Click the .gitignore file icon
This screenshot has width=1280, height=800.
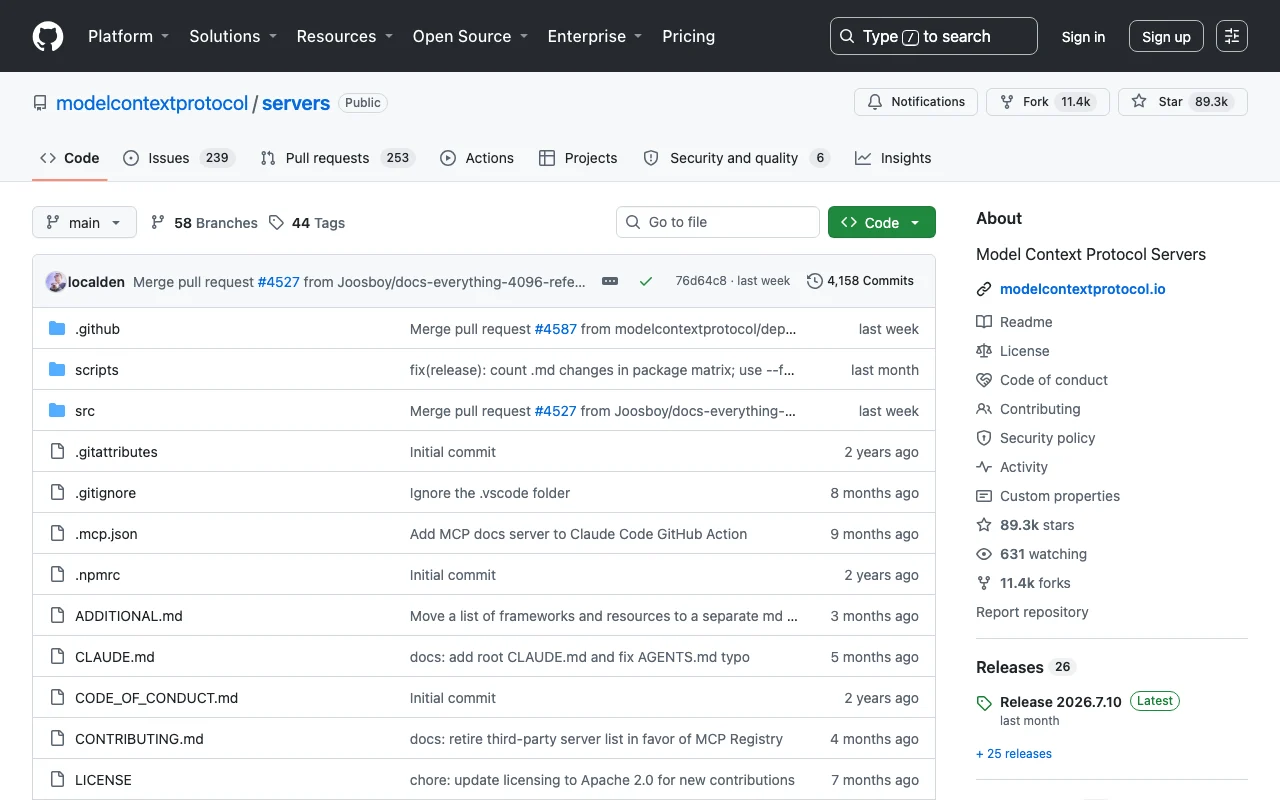tap(57, 493)
